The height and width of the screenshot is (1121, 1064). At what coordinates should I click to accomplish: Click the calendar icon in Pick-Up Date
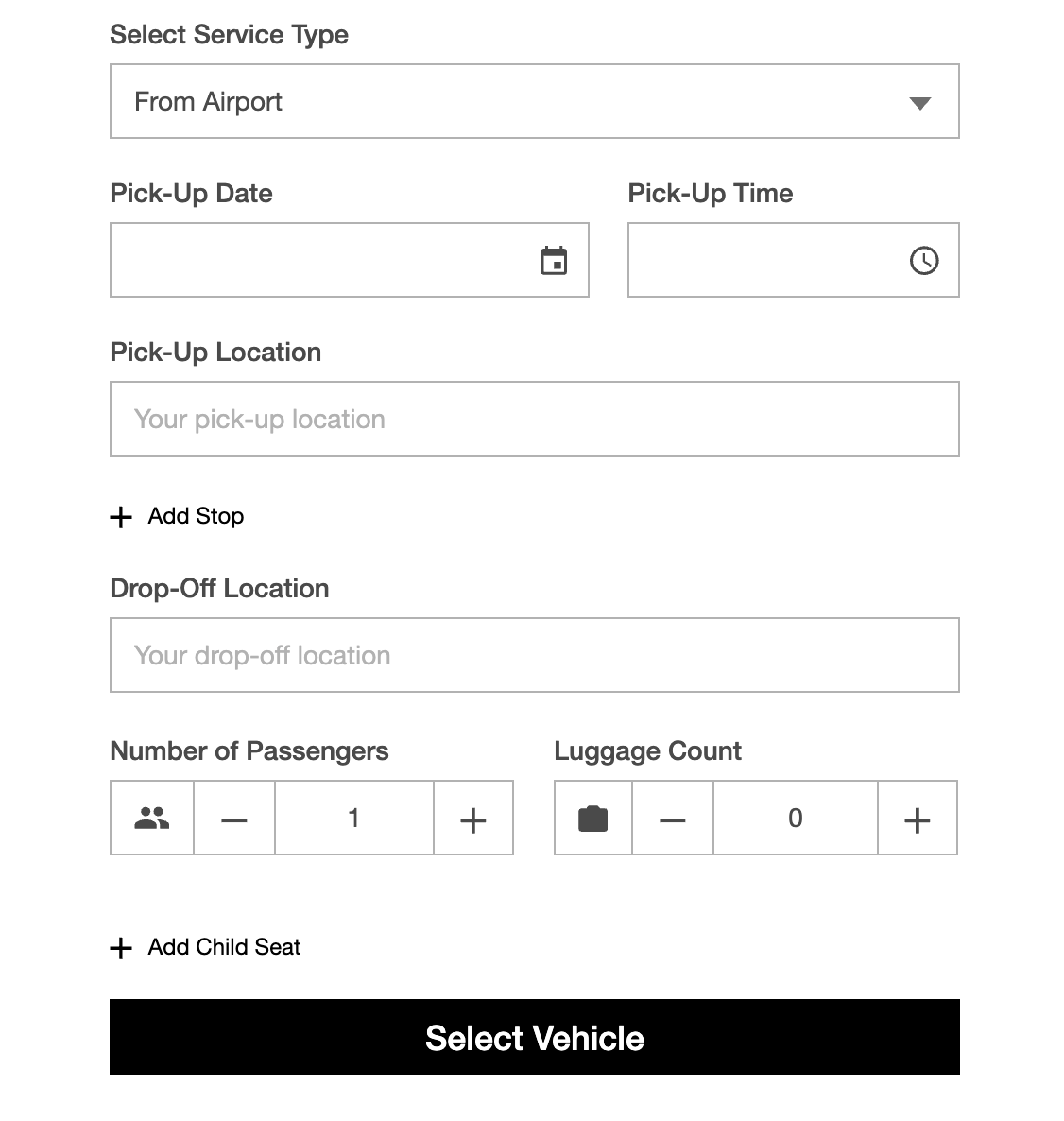point(554,261)
